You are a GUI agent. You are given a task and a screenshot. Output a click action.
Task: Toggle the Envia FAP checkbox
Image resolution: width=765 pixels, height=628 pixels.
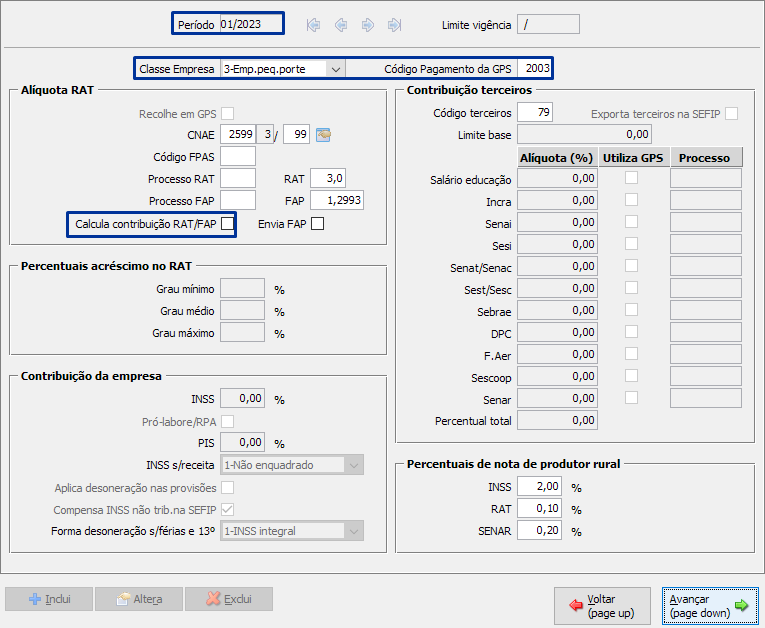click(317, 224)
